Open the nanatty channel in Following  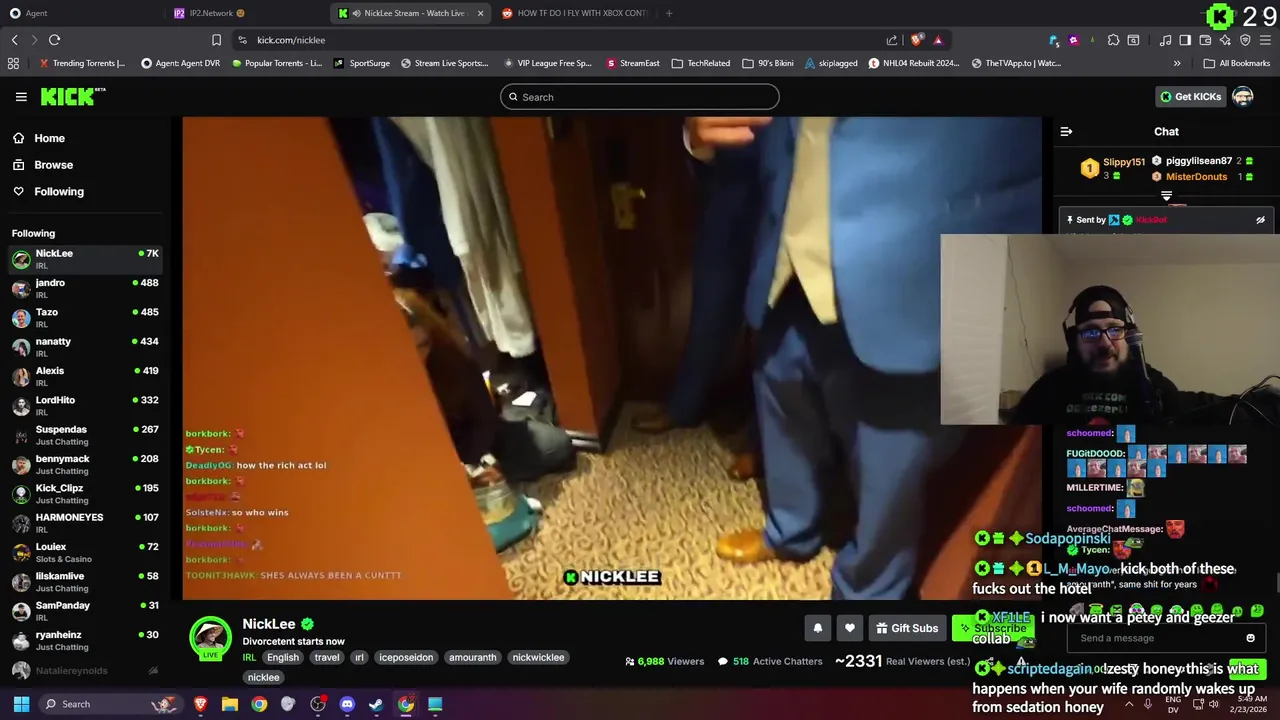[x=86, y=347]
